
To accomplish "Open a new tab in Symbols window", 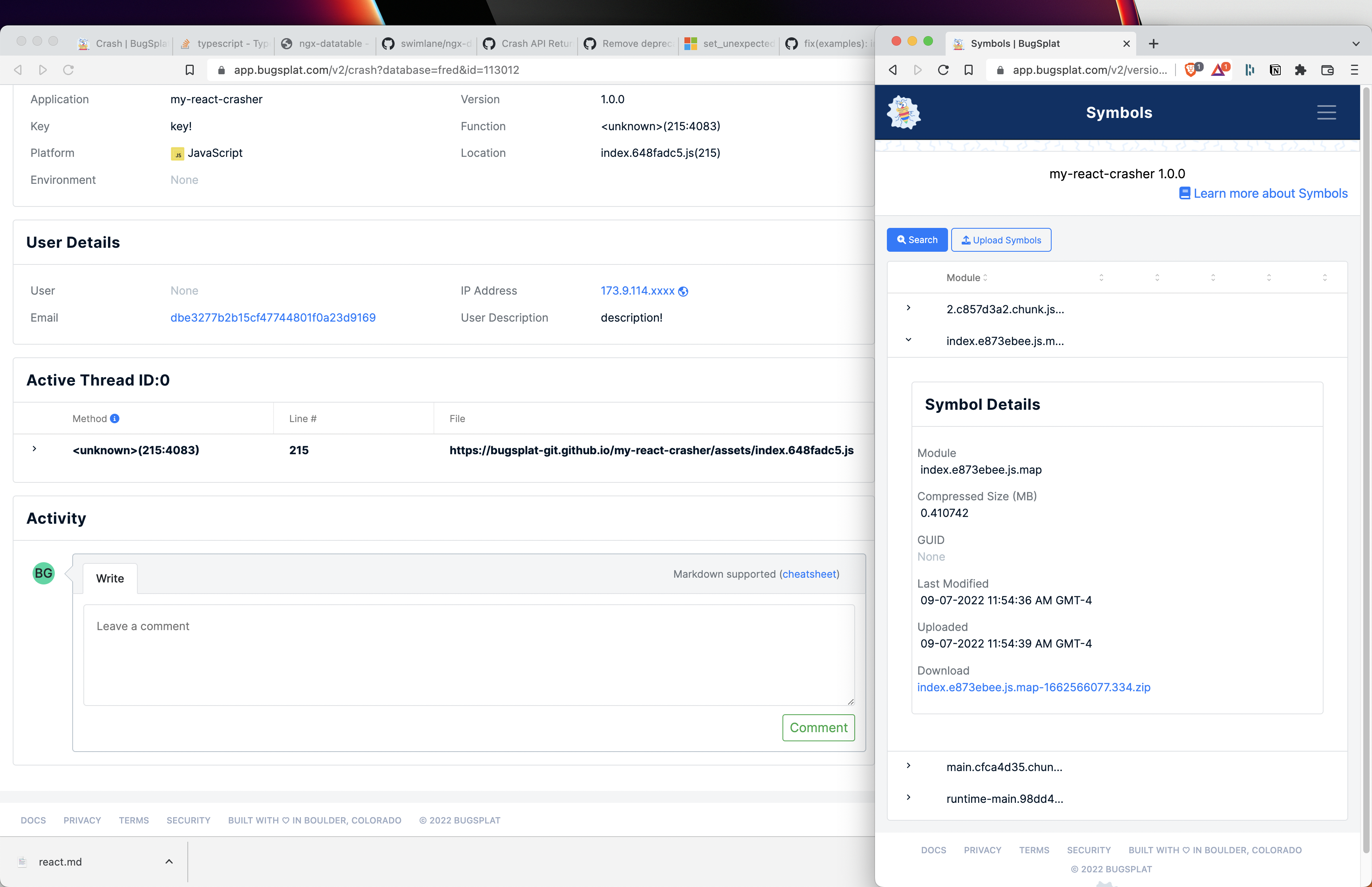I will coord(1153,44).
